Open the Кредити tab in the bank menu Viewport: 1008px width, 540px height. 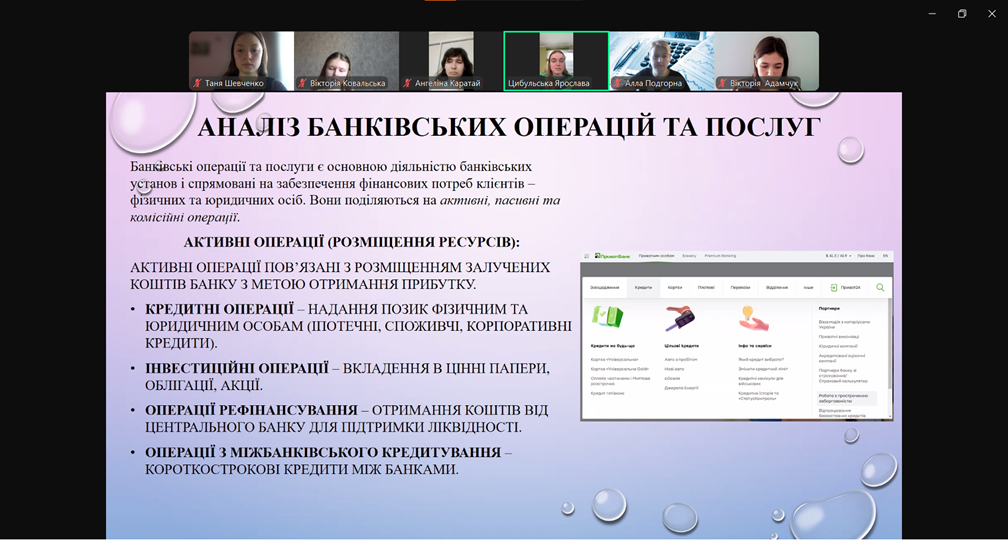pyautogui.click(x=642, y=288)
